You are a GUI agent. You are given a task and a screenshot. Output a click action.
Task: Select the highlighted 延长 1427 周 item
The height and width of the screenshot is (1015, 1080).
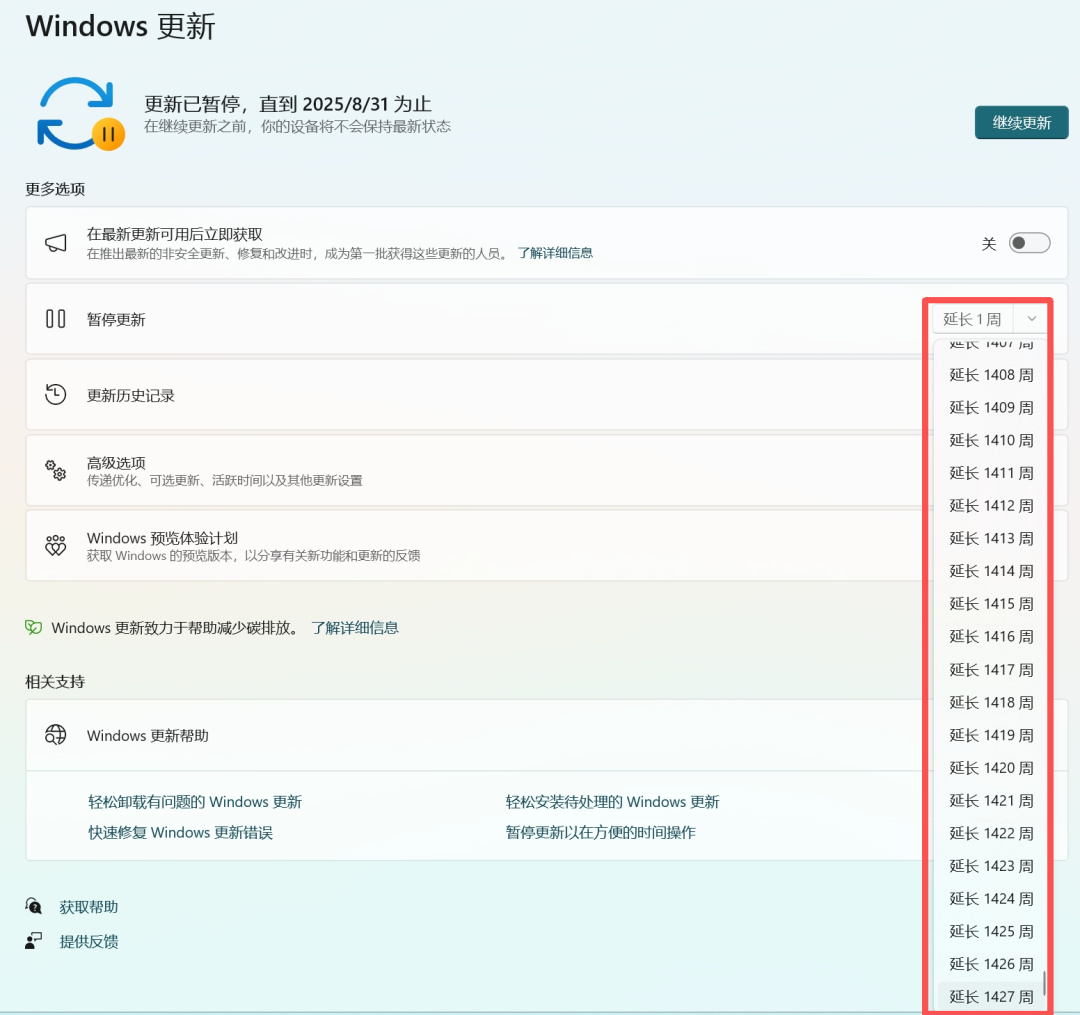pyautogui.click(x=991, y=997)
